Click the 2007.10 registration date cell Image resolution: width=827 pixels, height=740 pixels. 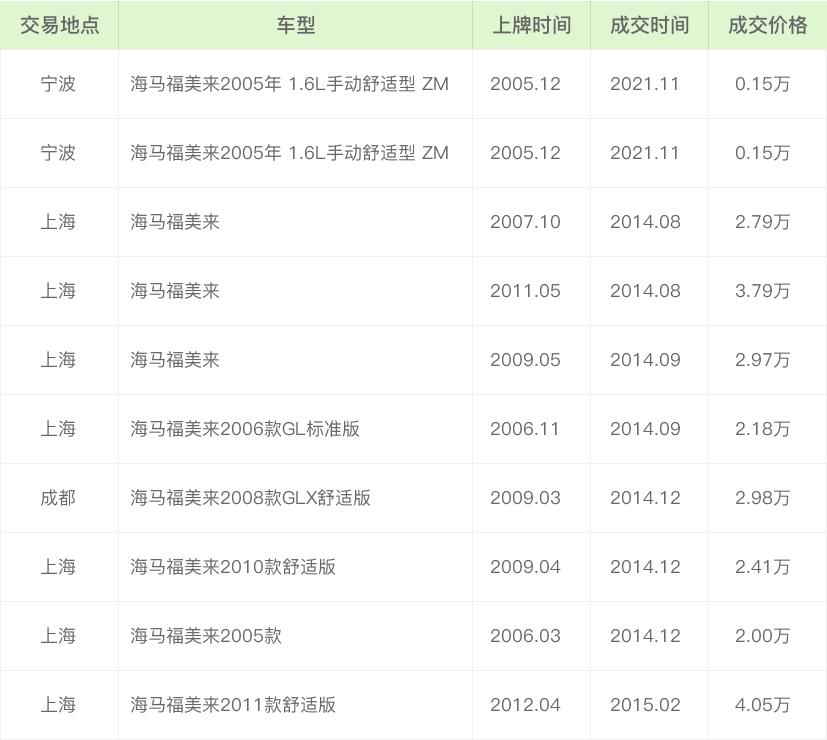click(525, 222)
